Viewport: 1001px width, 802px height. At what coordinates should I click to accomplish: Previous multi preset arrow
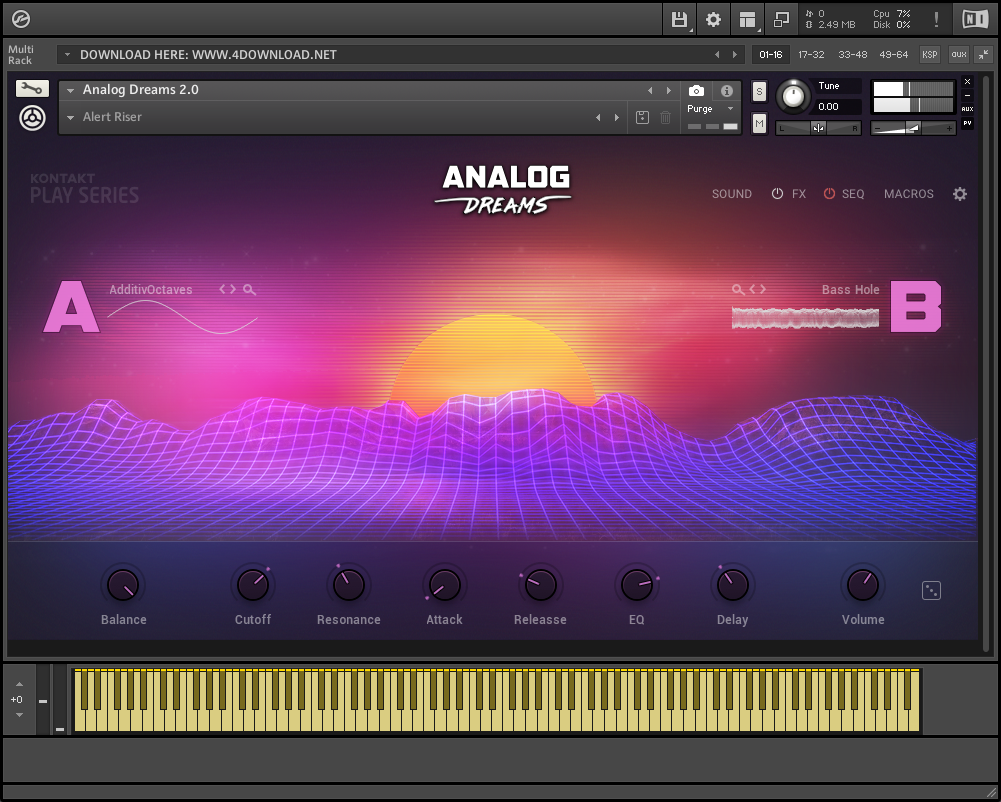coord(717,55)
